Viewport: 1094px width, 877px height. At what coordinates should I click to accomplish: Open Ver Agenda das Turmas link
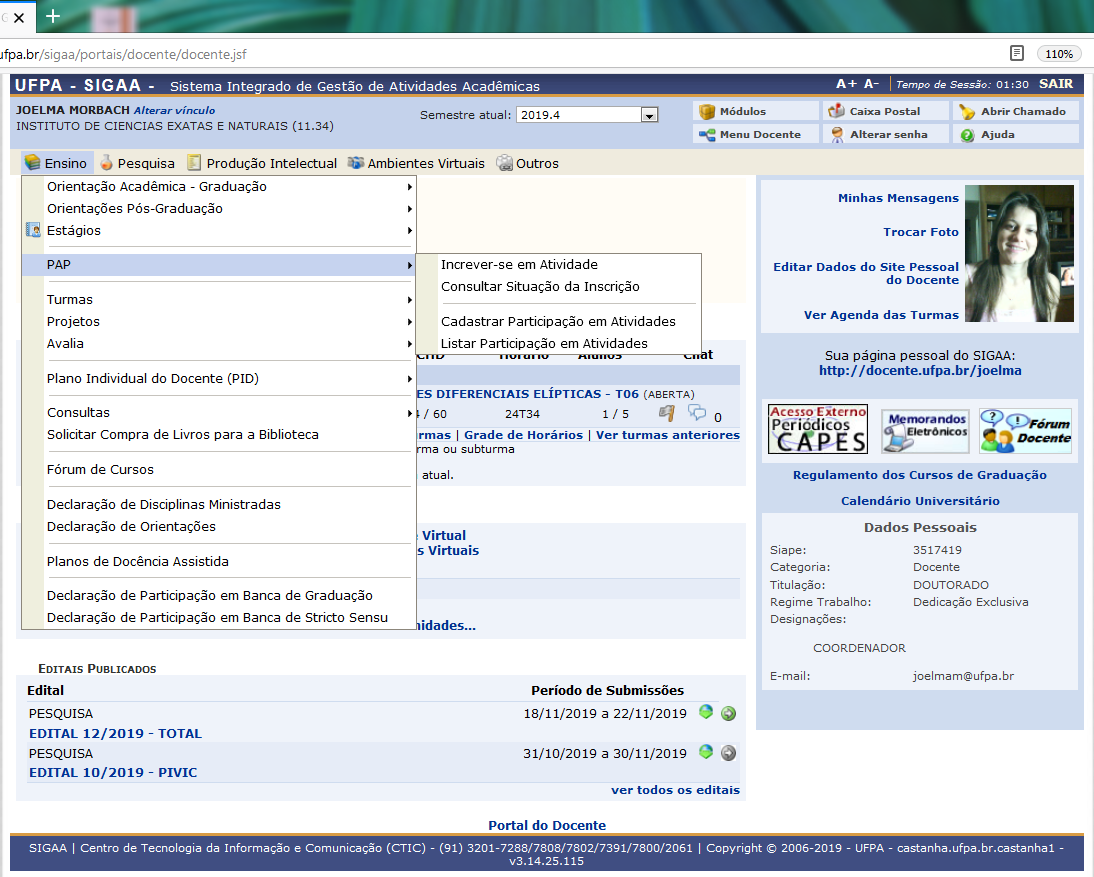(881, 315)
